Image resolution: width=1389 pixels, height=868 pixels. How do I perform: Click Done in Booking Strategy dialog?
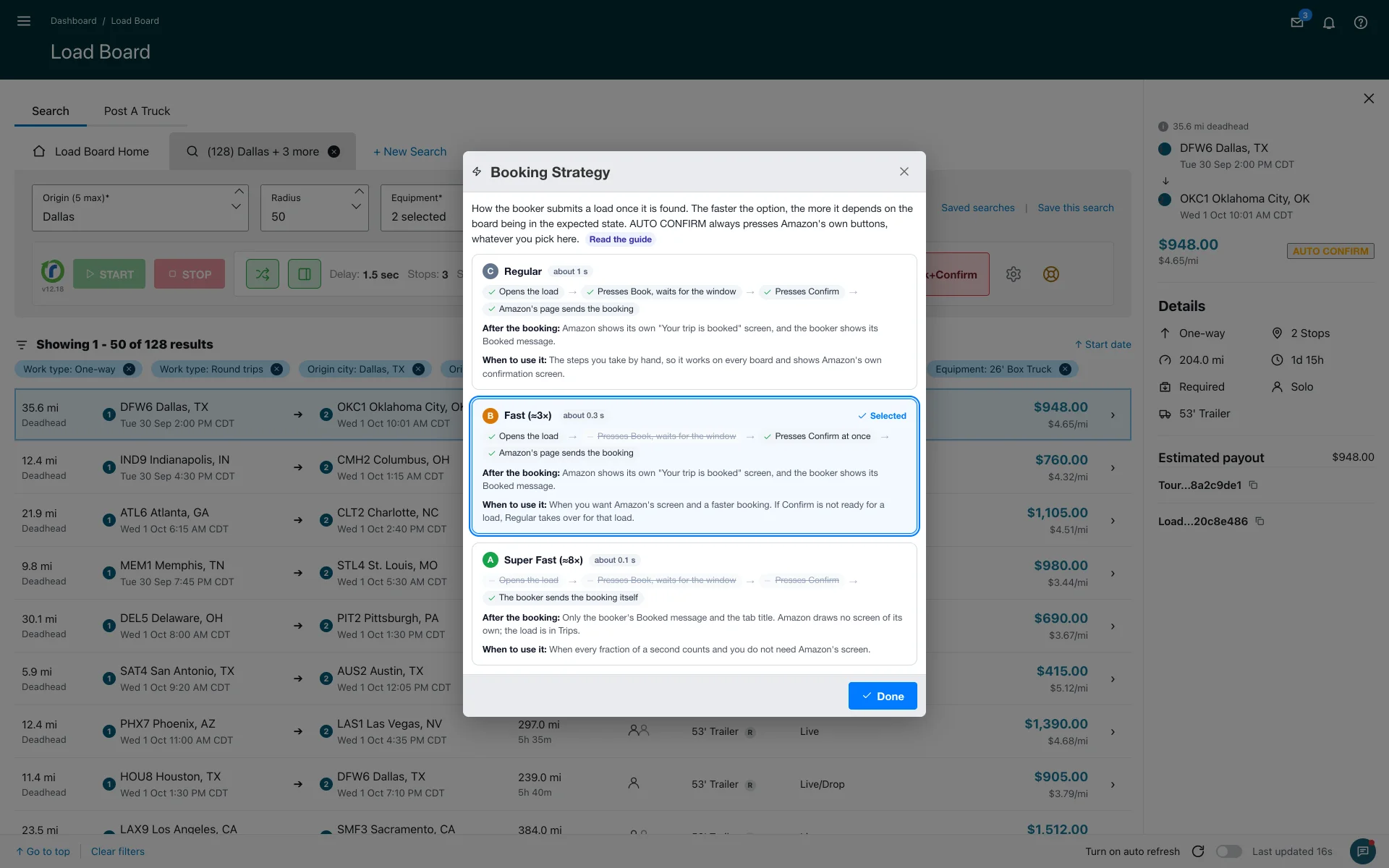(x=883, y=696)
